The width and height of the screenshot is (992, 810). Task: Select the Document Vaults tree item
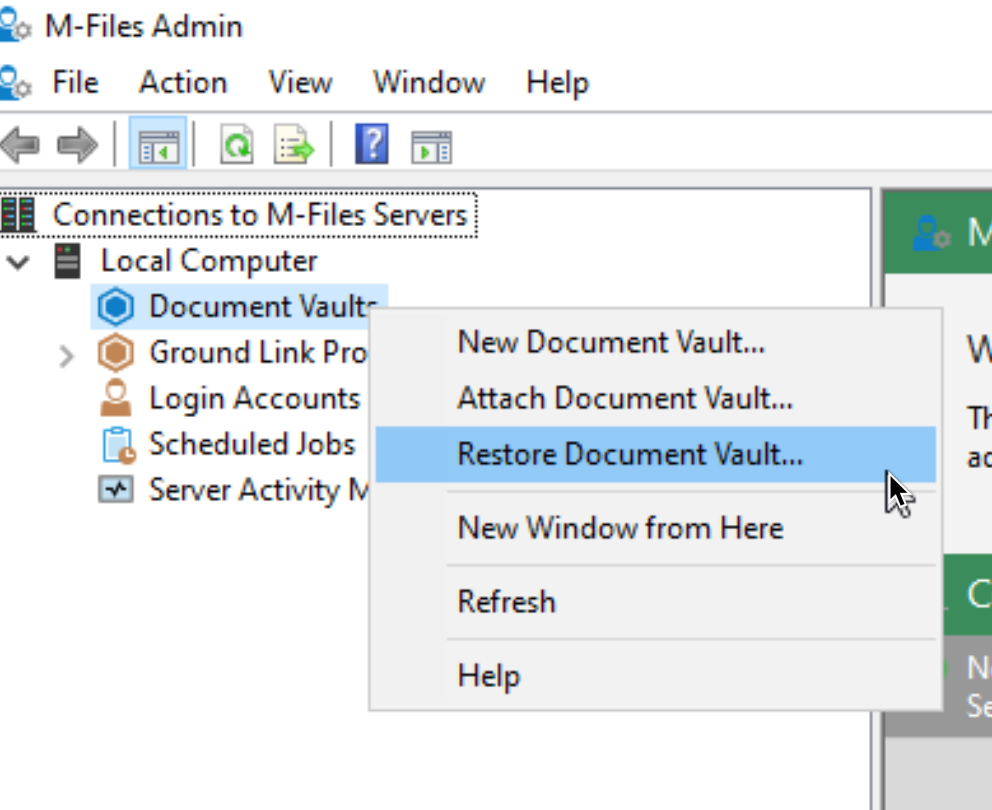tap(263, 306)
